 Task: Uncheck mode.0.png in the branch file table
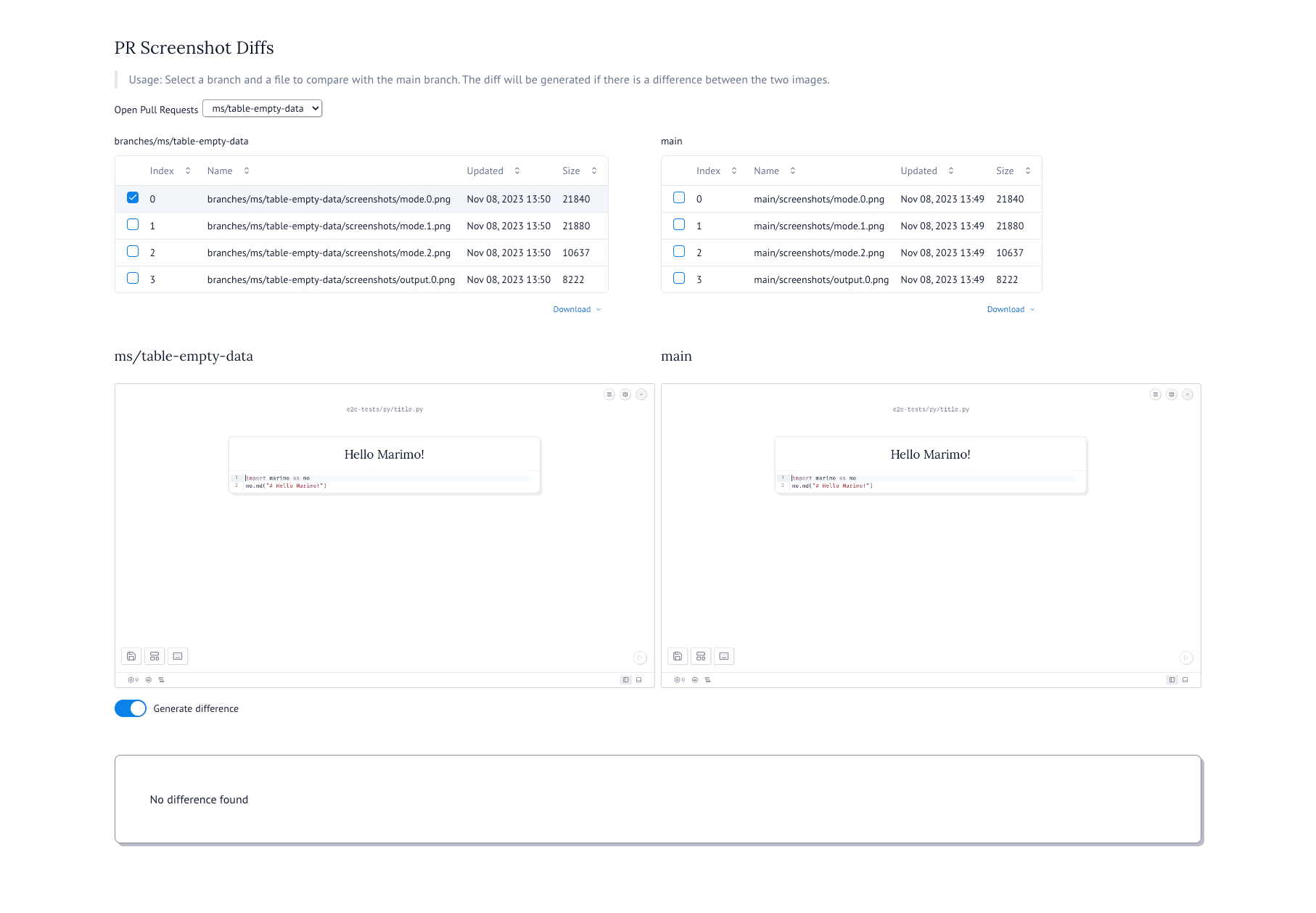click(132, 197)
